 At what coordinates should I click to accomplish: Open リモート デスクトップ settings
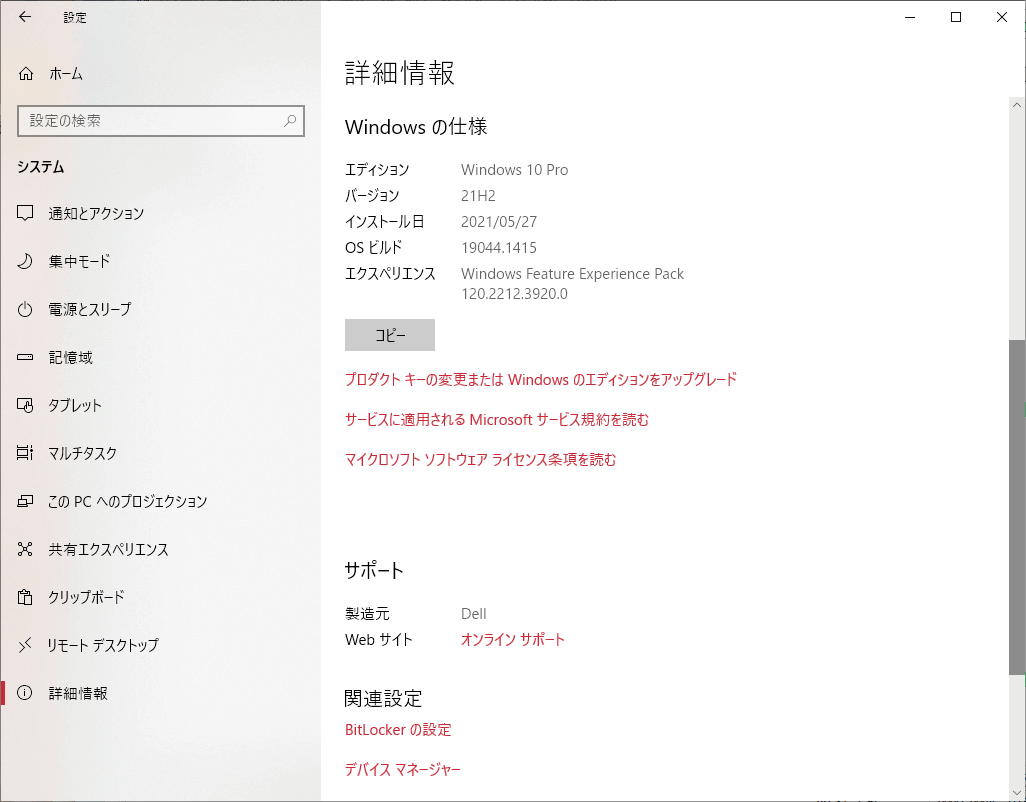pos(160,645)
